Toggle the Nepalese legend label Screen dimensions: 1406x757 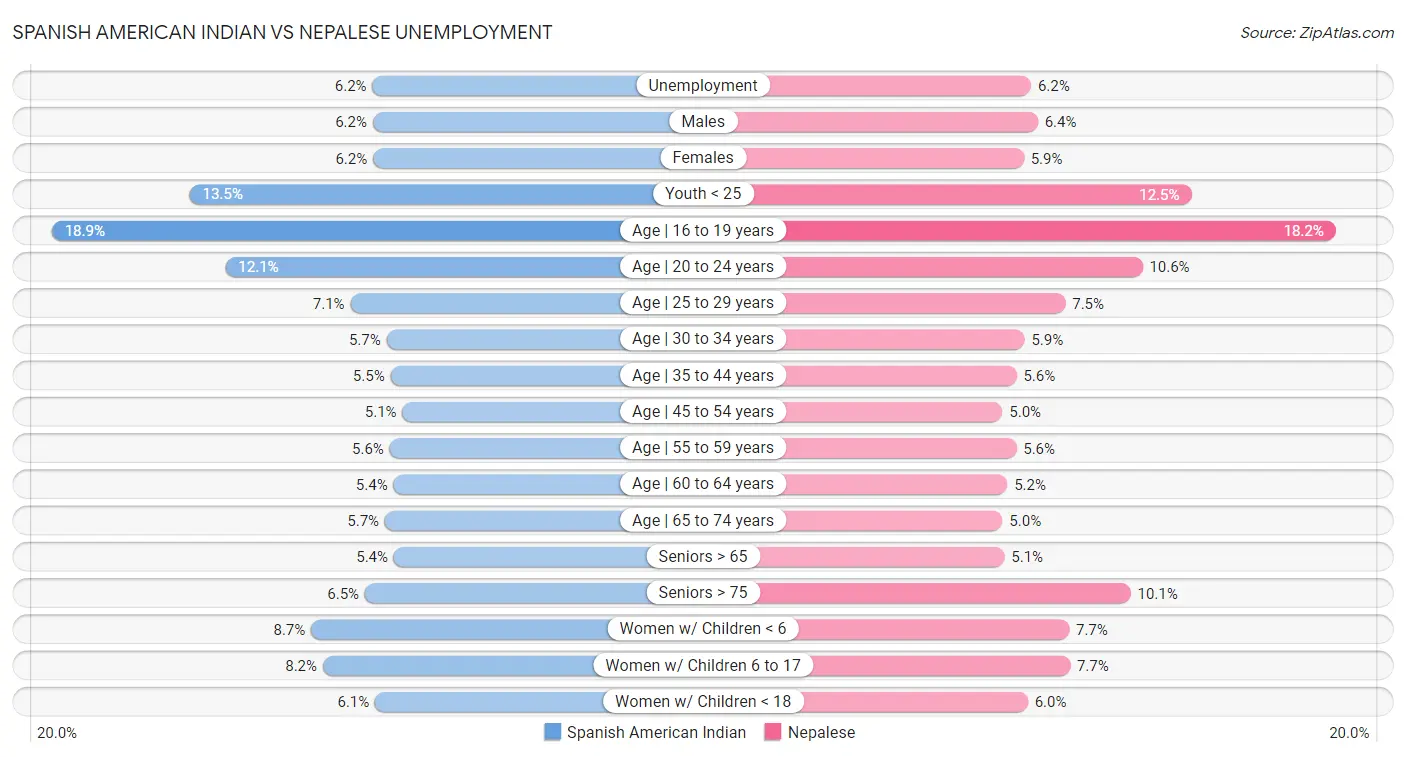click(821, 732)
